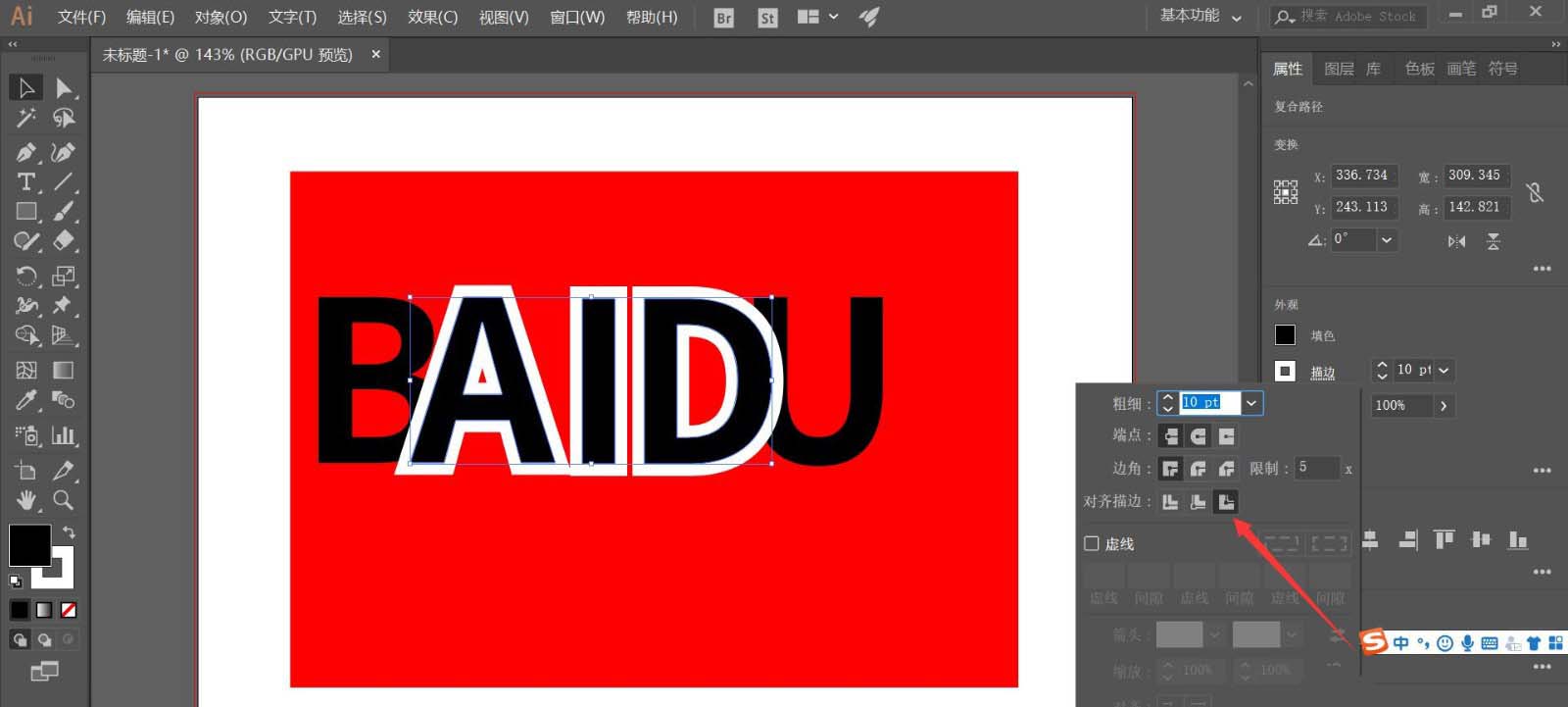Set bevel join for stroke corners
The height and width of the screenshot is (707, 1568).
tap(1226, 469)
